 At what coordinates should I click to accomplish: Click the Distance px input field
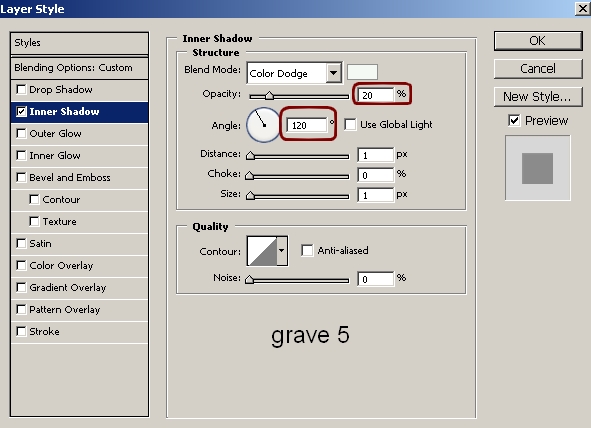[x=375, y=155]
